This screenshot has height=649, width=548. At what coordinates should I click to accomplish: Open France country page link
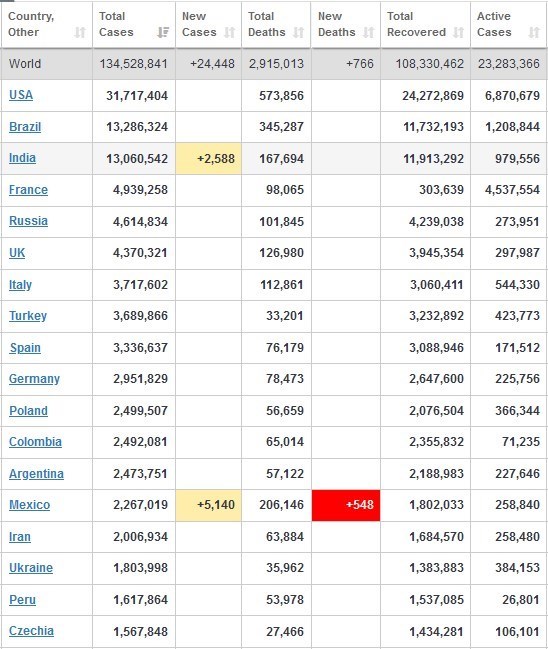pyautogui.click(x=28, y=190)
